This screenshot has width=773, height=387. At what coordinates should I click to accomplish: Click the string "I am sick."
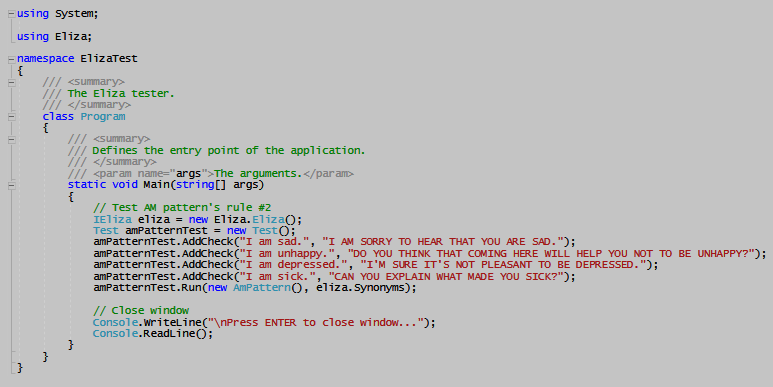tap(278, 277)
